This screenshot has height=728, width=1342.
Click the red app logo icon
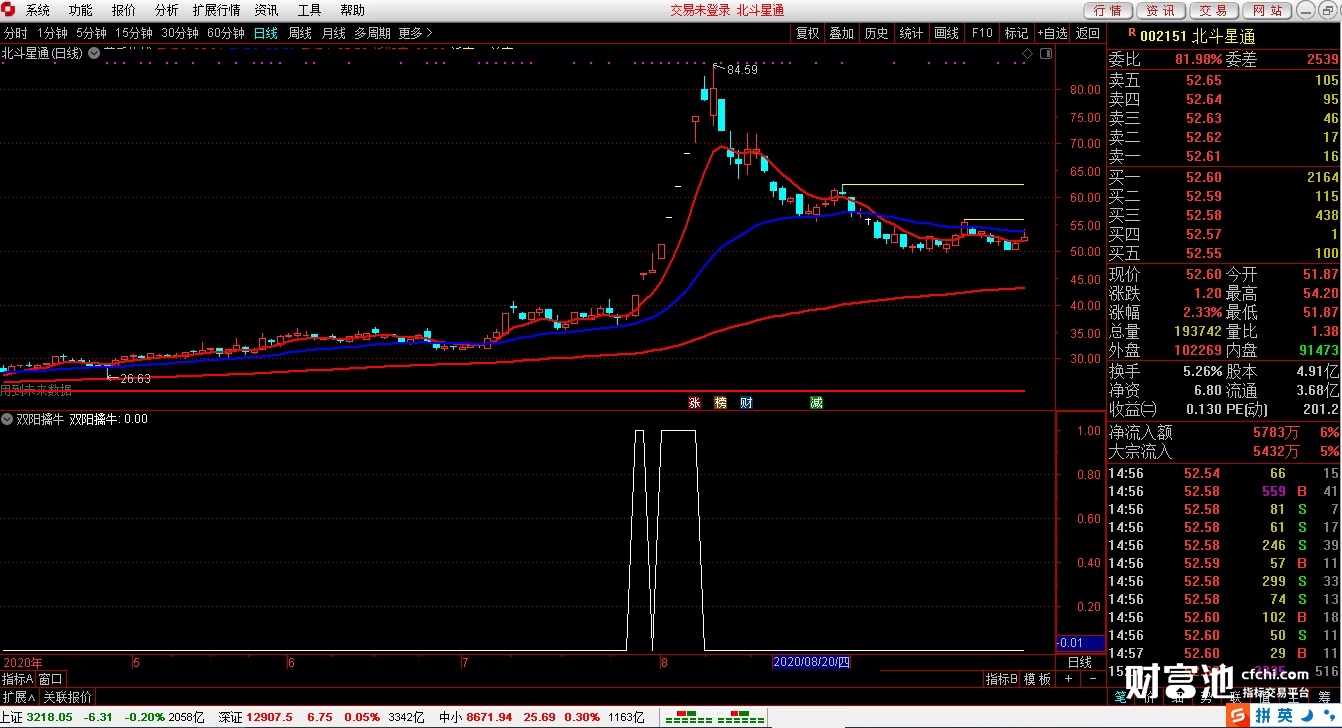coord(10,10)
